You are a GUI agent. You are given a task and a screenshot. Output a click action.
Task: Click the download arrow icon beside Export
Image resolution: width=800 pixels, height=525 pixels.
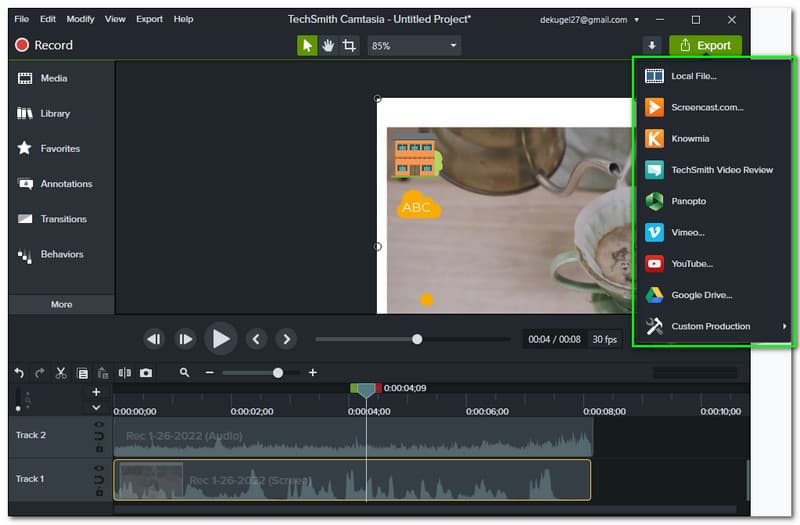click(x=652, y=45)
